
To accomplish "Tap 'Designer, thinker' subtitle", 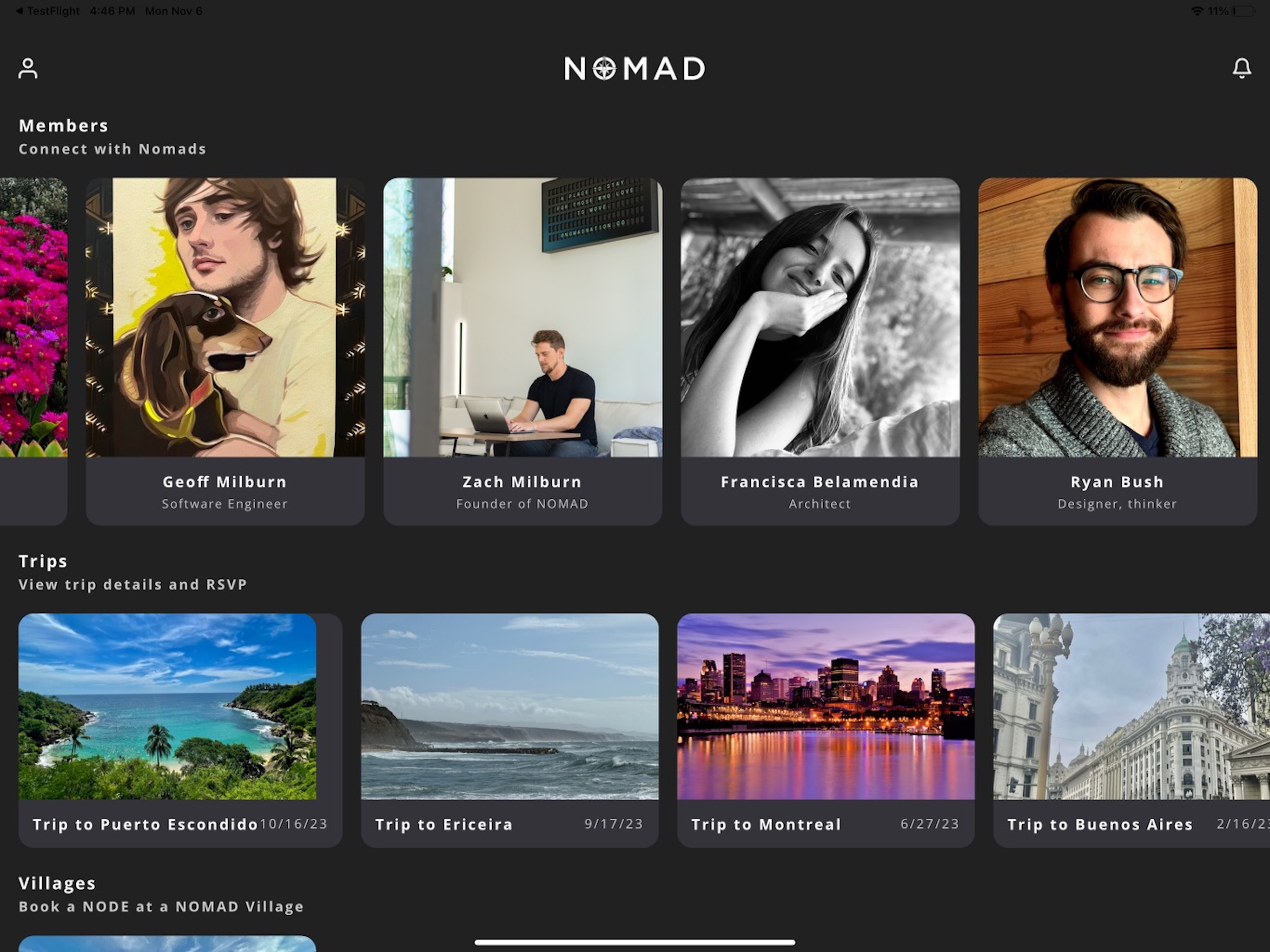I will 1117,503.
